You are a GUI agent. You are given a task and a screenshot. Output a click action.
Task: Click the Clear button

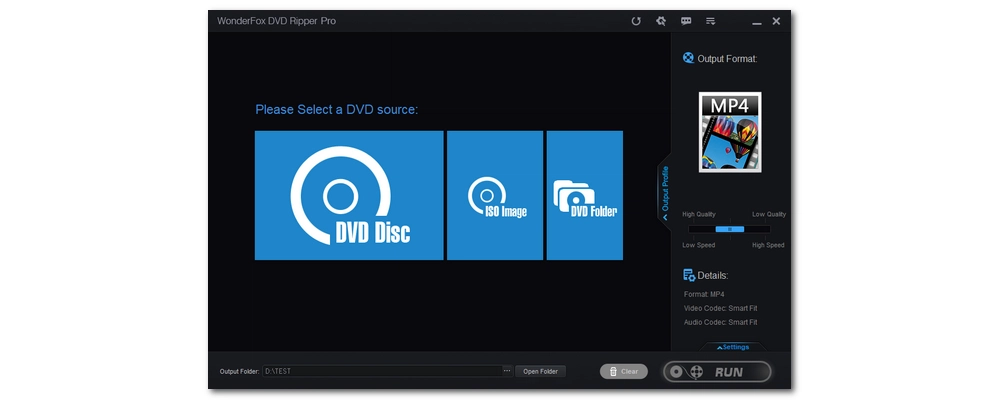624,371
